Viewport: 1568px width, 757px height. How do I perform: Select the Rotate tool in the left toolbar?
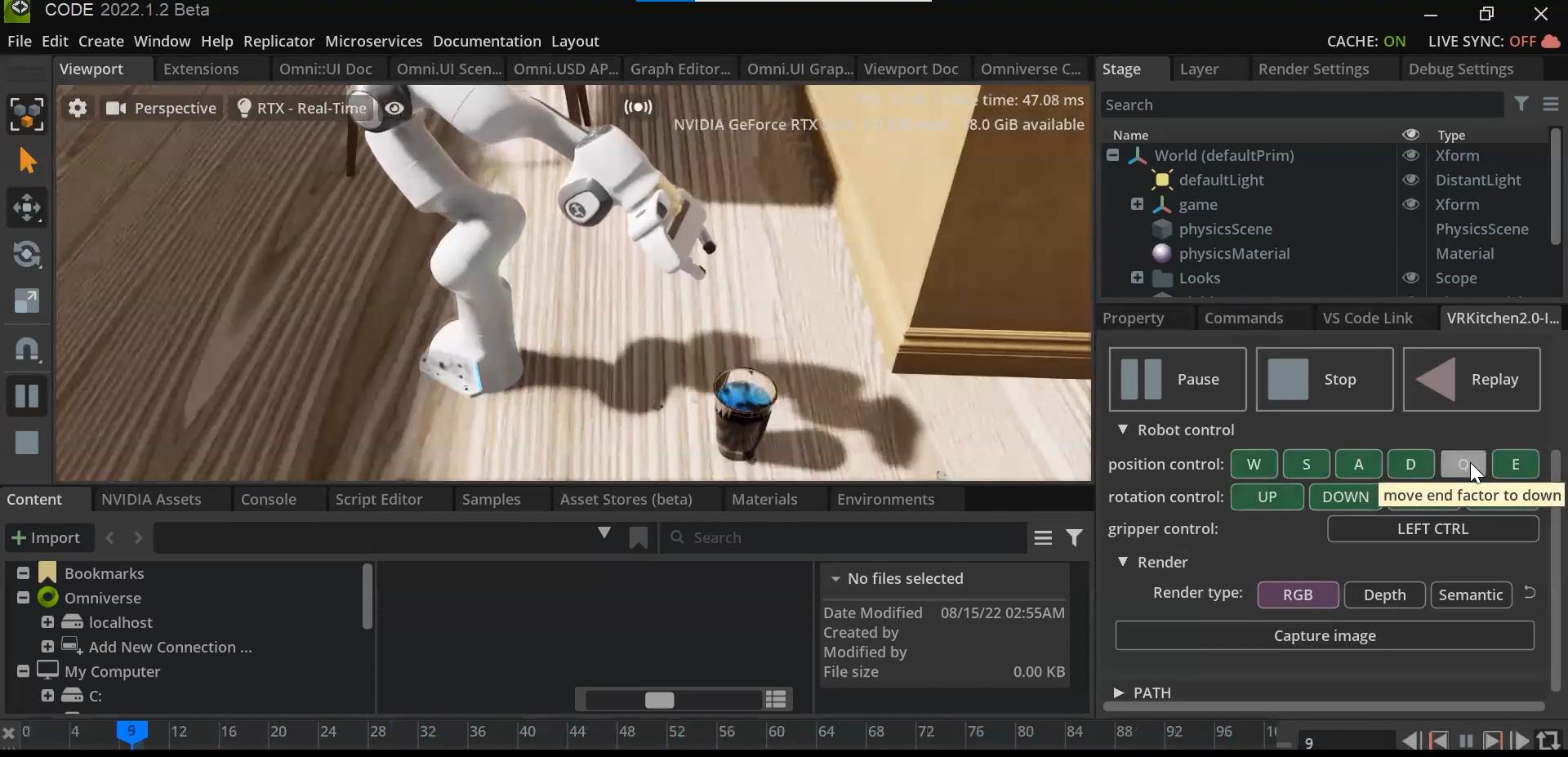pyautogui.click(x=29, y=255)
